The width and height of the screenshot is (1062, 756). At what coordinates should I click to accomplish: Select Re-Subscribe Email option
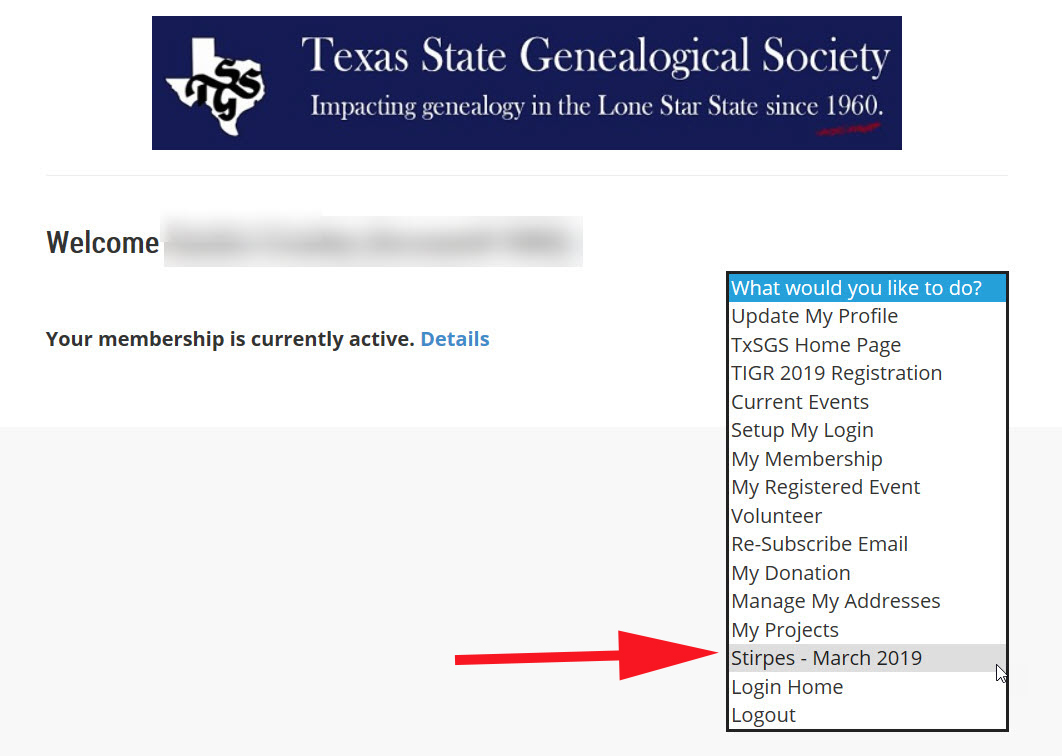(x=819, y=544)
